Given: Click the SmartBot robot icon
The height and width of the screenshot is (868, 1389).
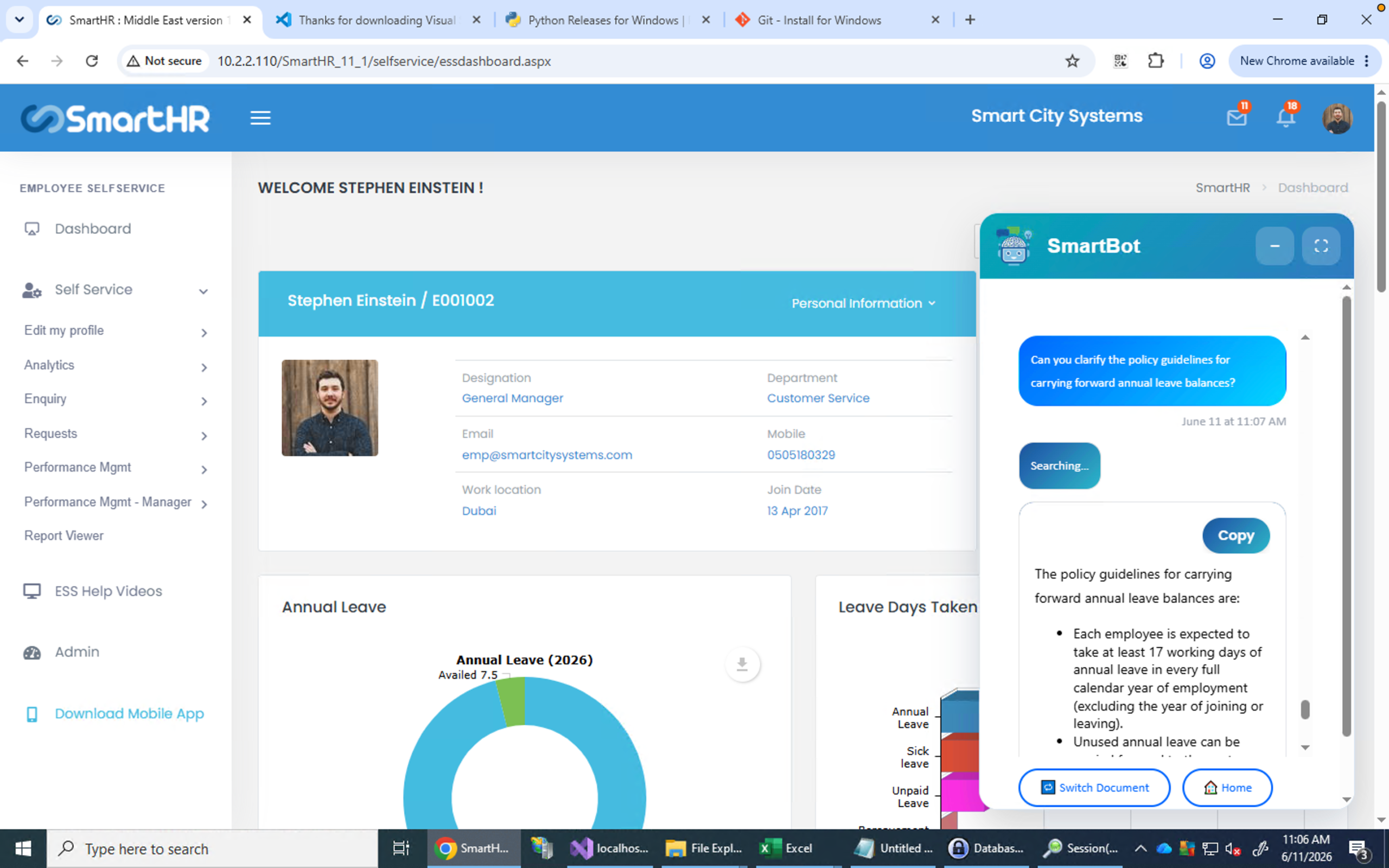Looking at the screenshot, I should 1014,246.
